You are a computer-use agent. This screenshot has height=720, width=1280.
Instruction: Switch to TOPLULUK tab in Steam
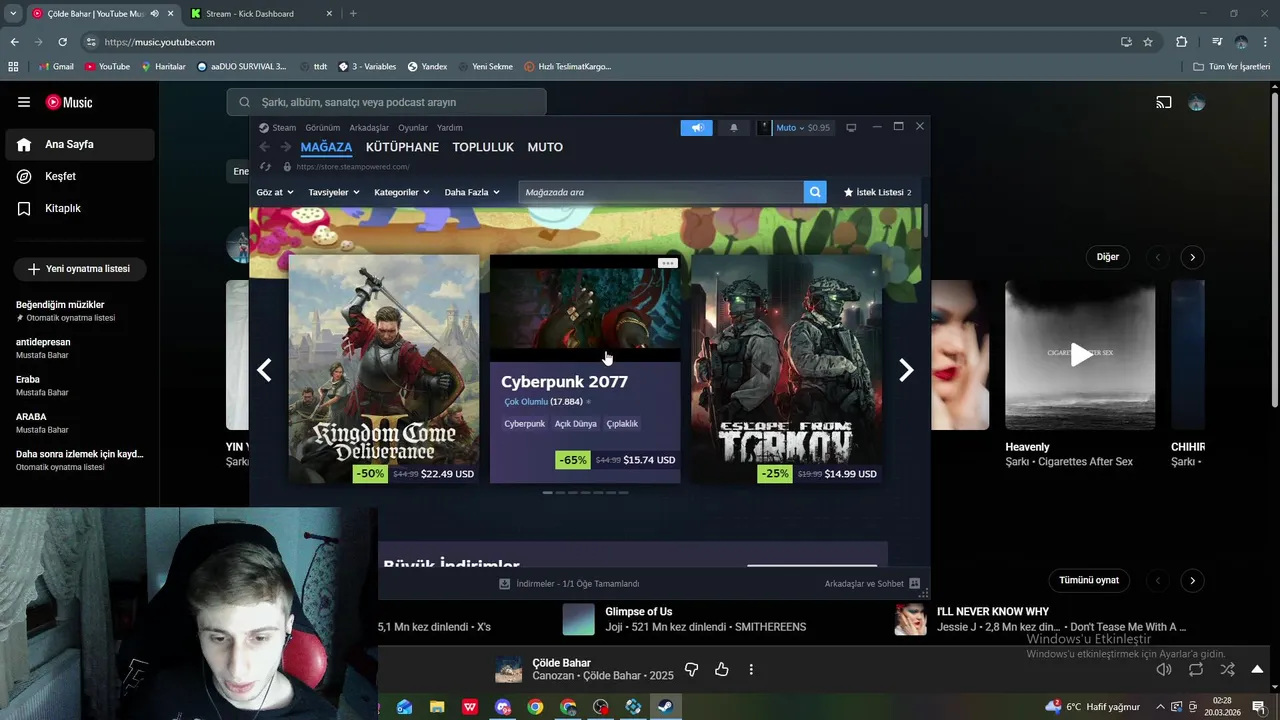pos(483,147)
